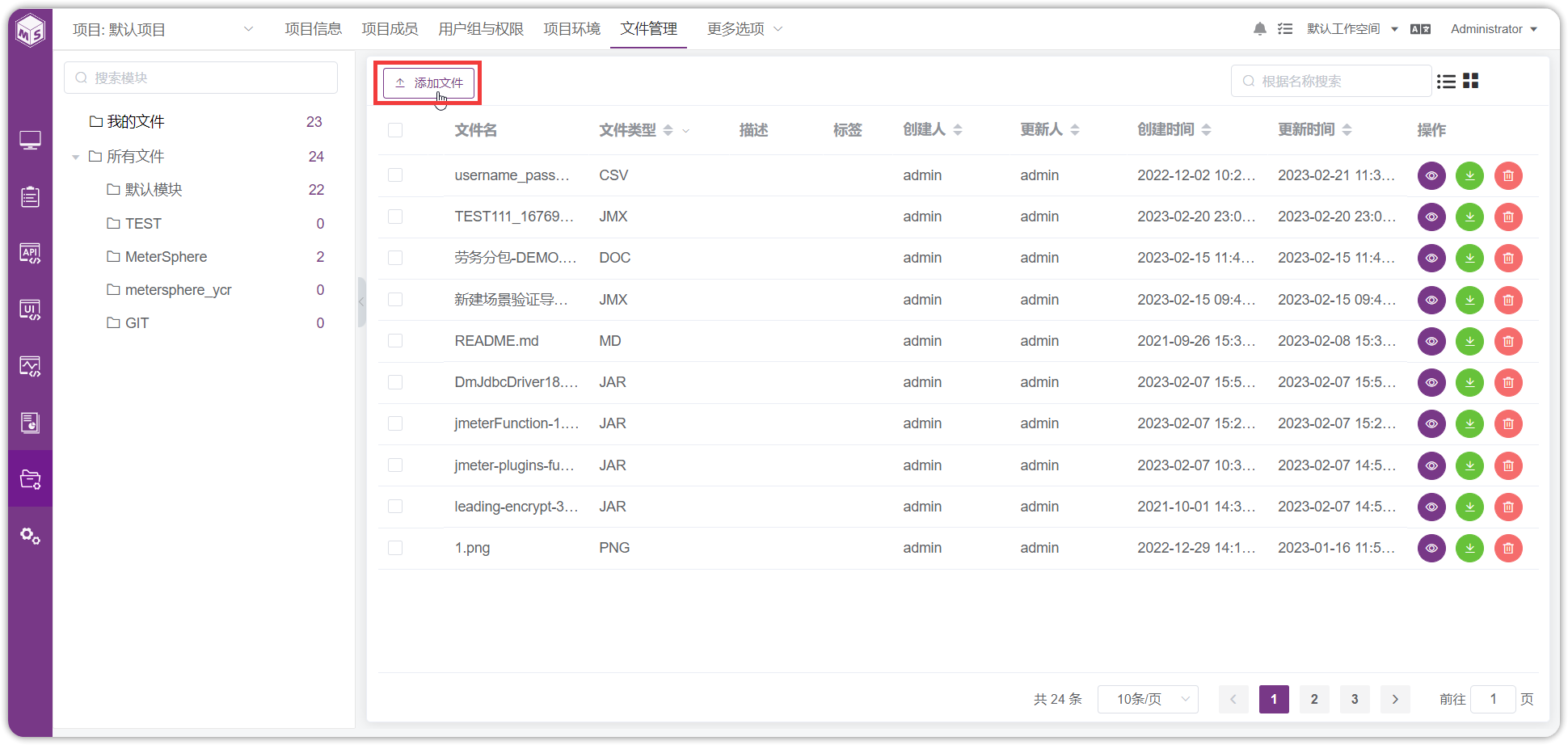Viewport: 1568px width, 745px height.
Task: Expand the 更多选项 dropdown menu
Action: coord(744,29)
